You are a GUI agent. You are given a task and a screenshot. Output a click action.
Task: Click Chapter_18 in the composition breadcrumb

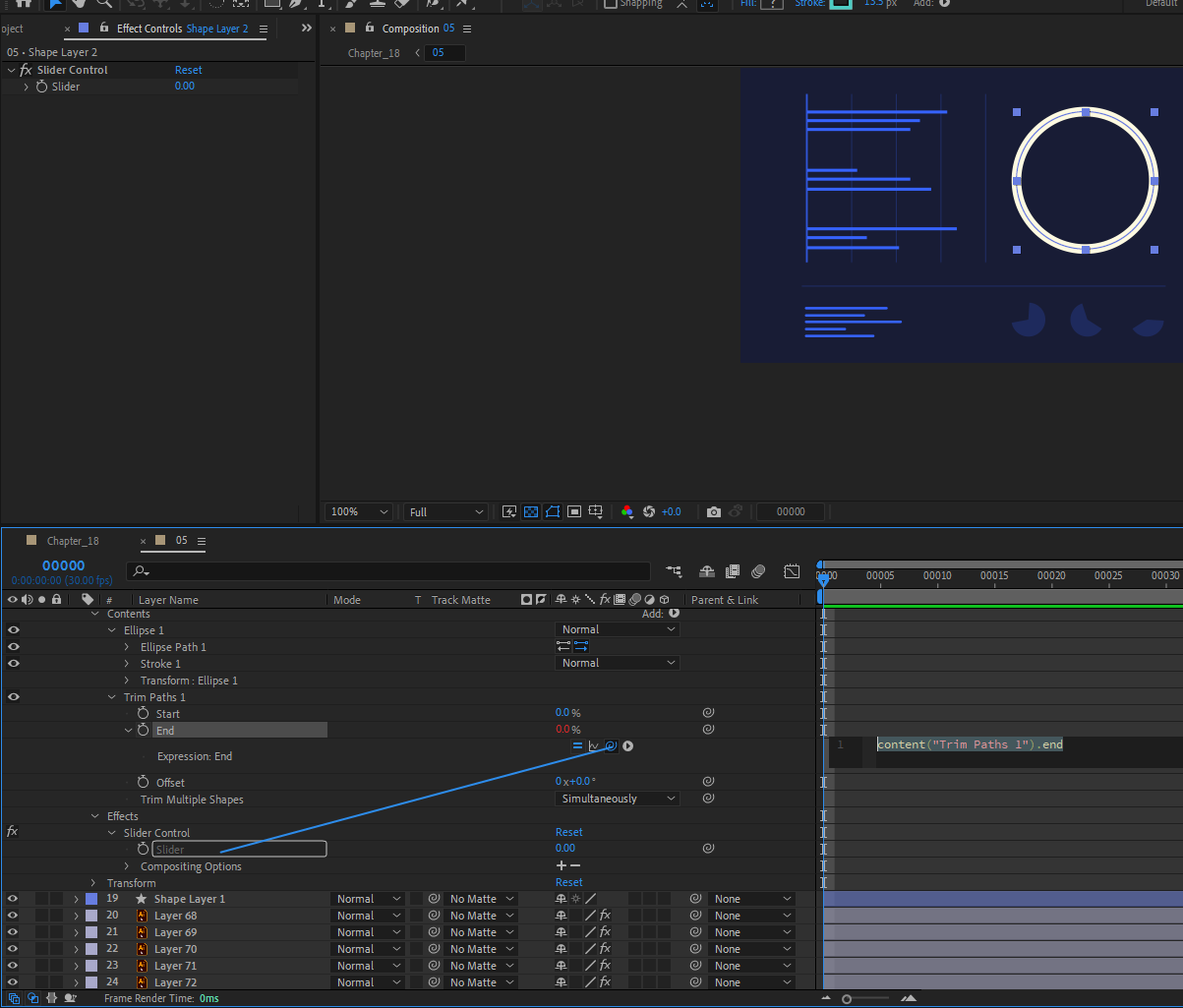374,53
